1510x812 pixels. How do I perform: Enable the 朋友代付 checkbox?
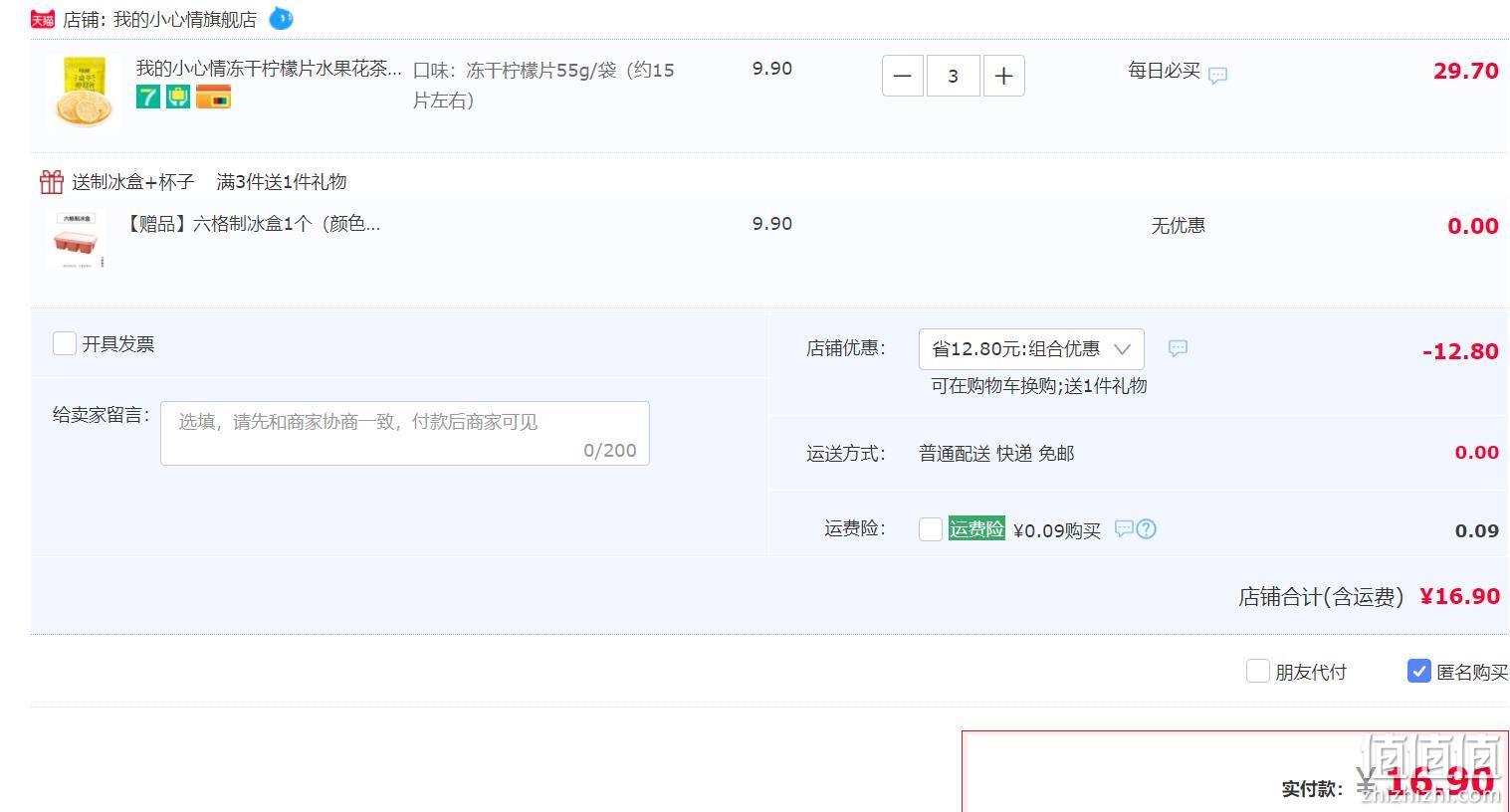point(1258,671)
